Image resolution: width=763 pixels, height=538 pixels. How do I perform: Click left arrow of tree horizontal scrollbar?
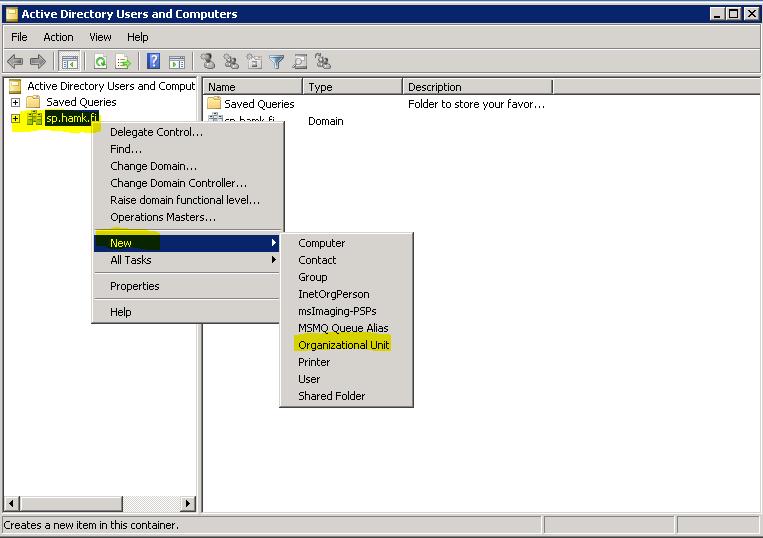click(x=12, y=503)
